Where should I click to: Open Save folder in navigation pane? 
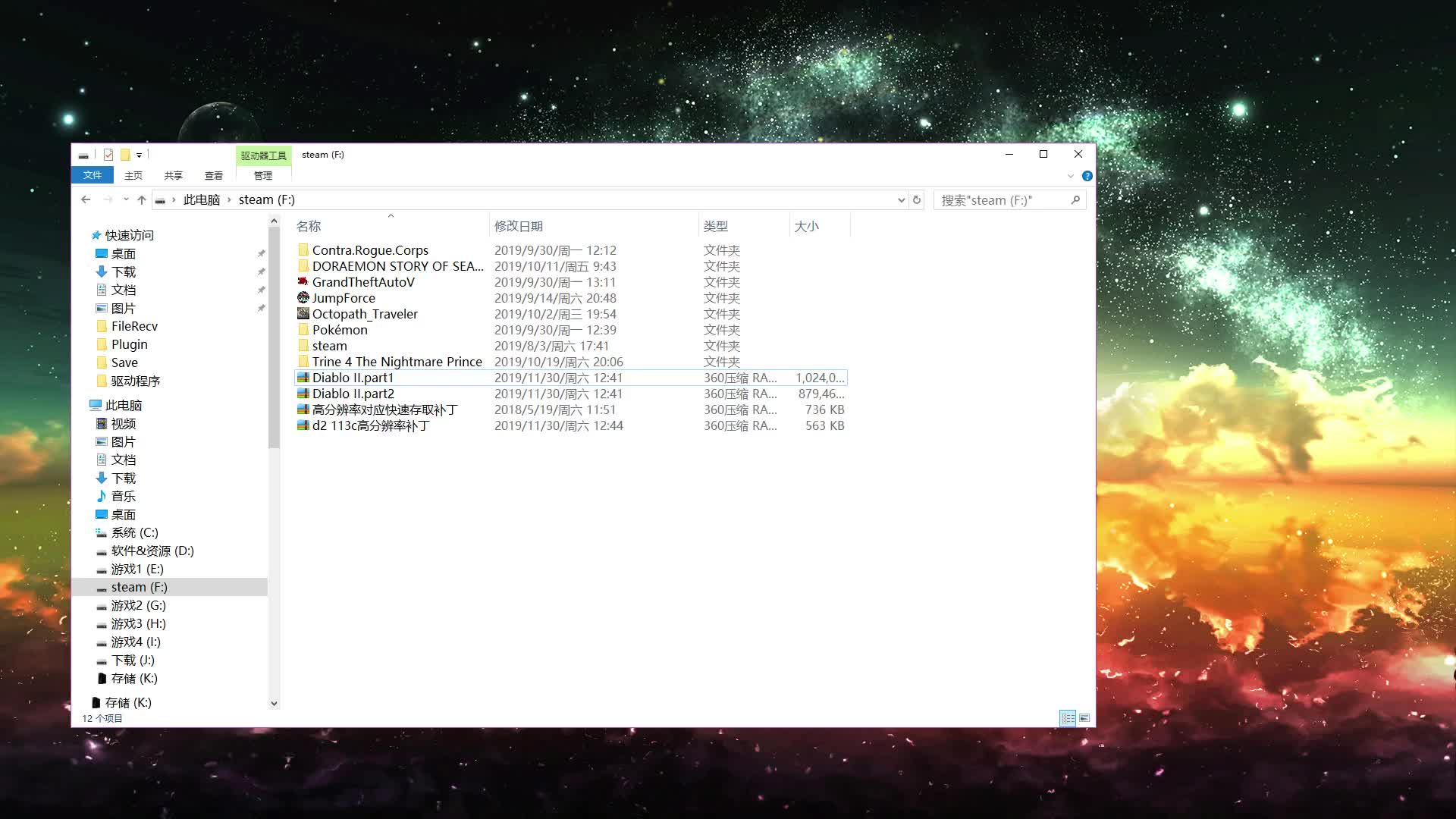[124, 362]
